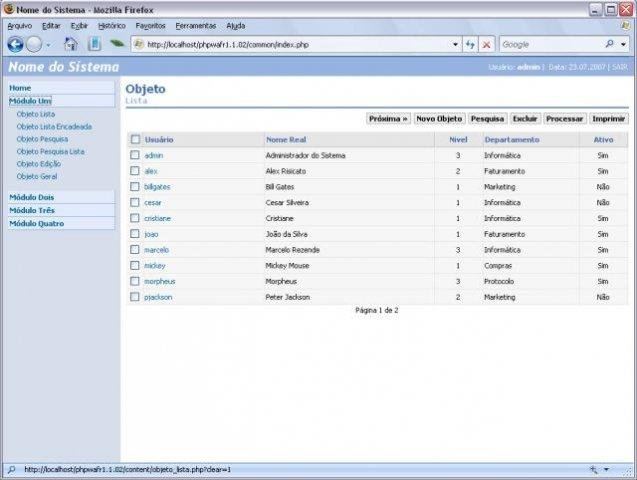Focus the address bar URL field
The height and width of the screenshot is (480, 637).
coord(297,45)
